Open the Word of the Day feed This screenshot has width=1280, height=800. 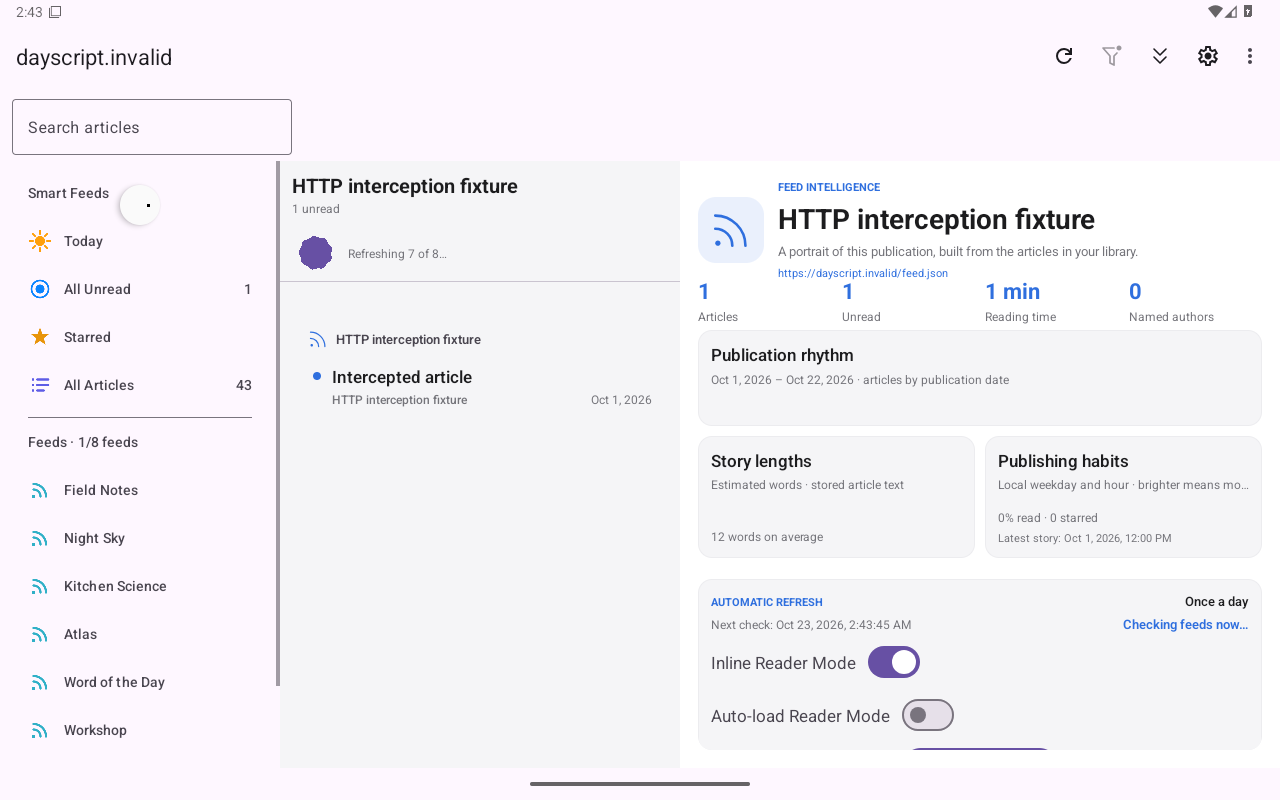140,682
